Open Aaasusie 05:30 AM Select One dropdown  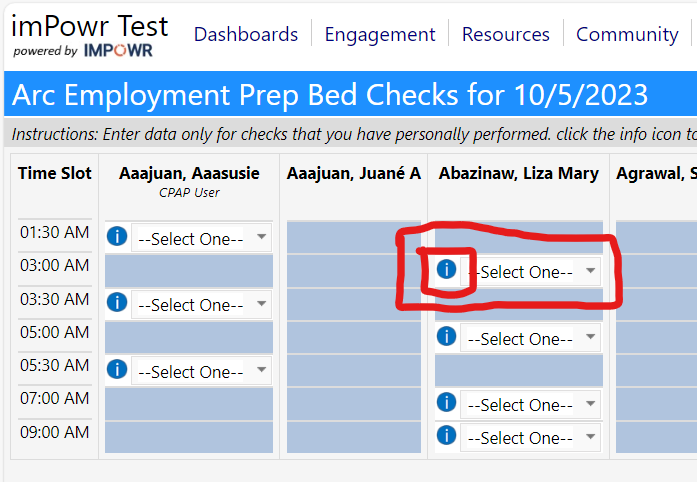[201, 371]
